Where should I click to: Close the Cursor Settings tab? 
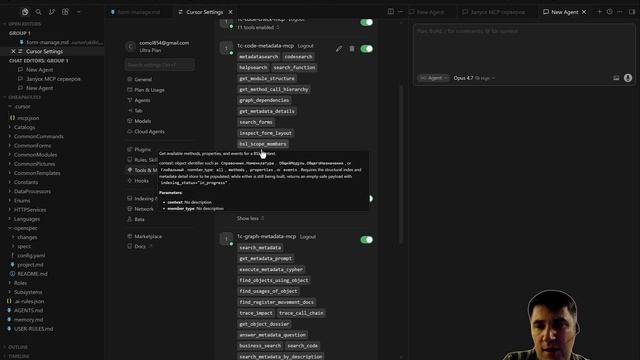pos(230,12)
